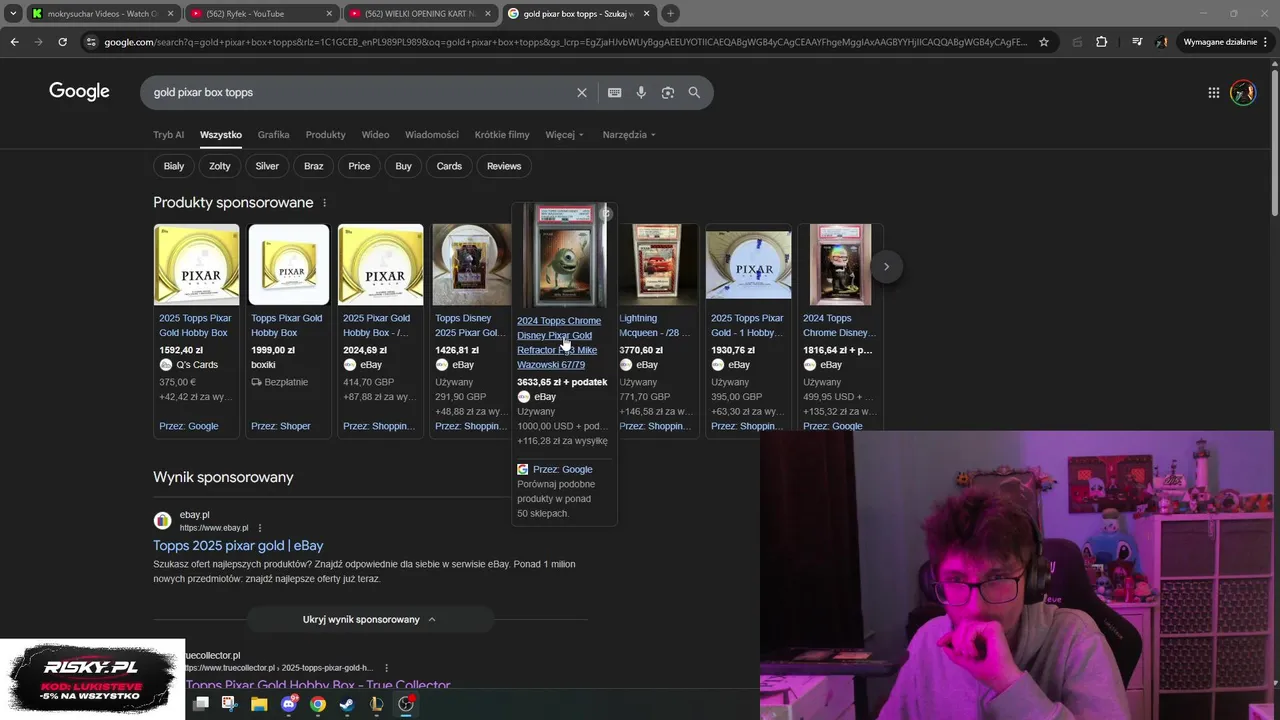Show next sponsored products with arrow
The image size is (1280, 720).
click(x=886, y=266)
